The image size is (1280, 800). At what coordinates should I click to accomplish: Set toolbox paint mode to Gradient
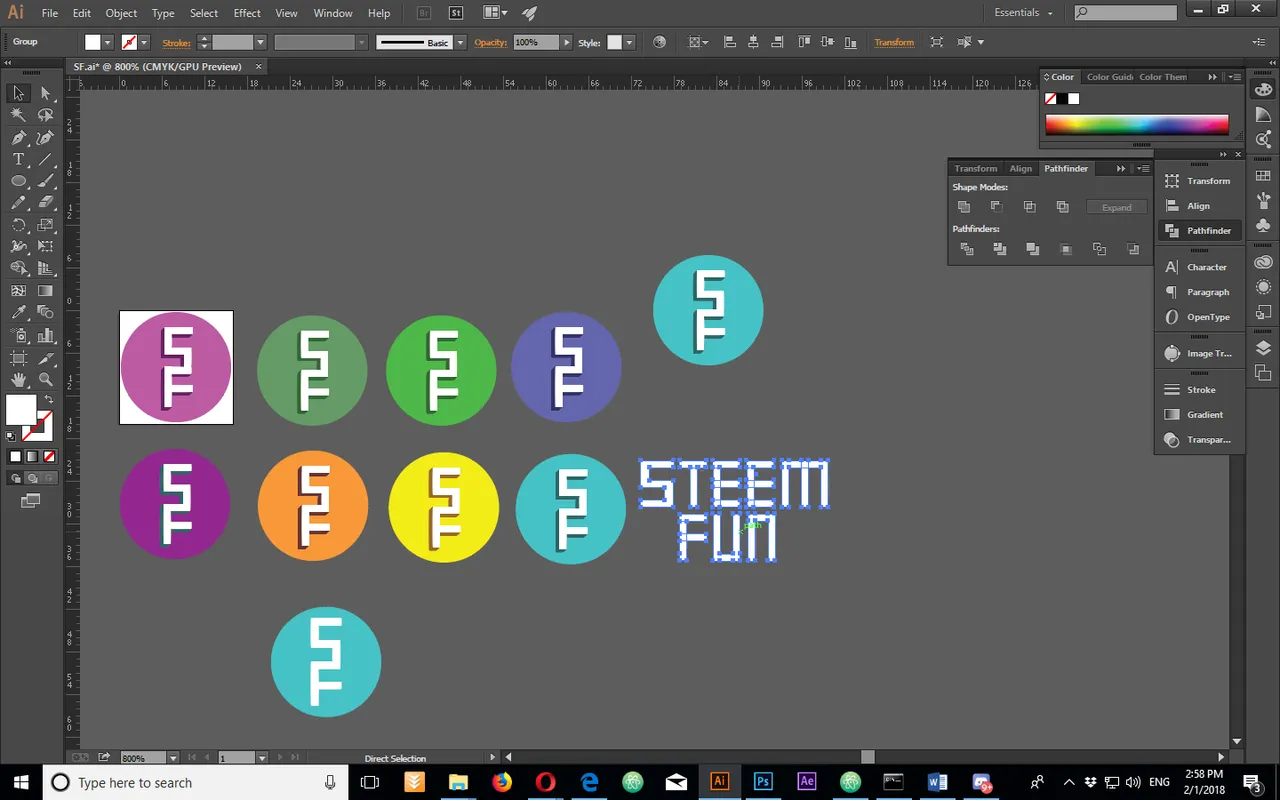click(32, 457)
